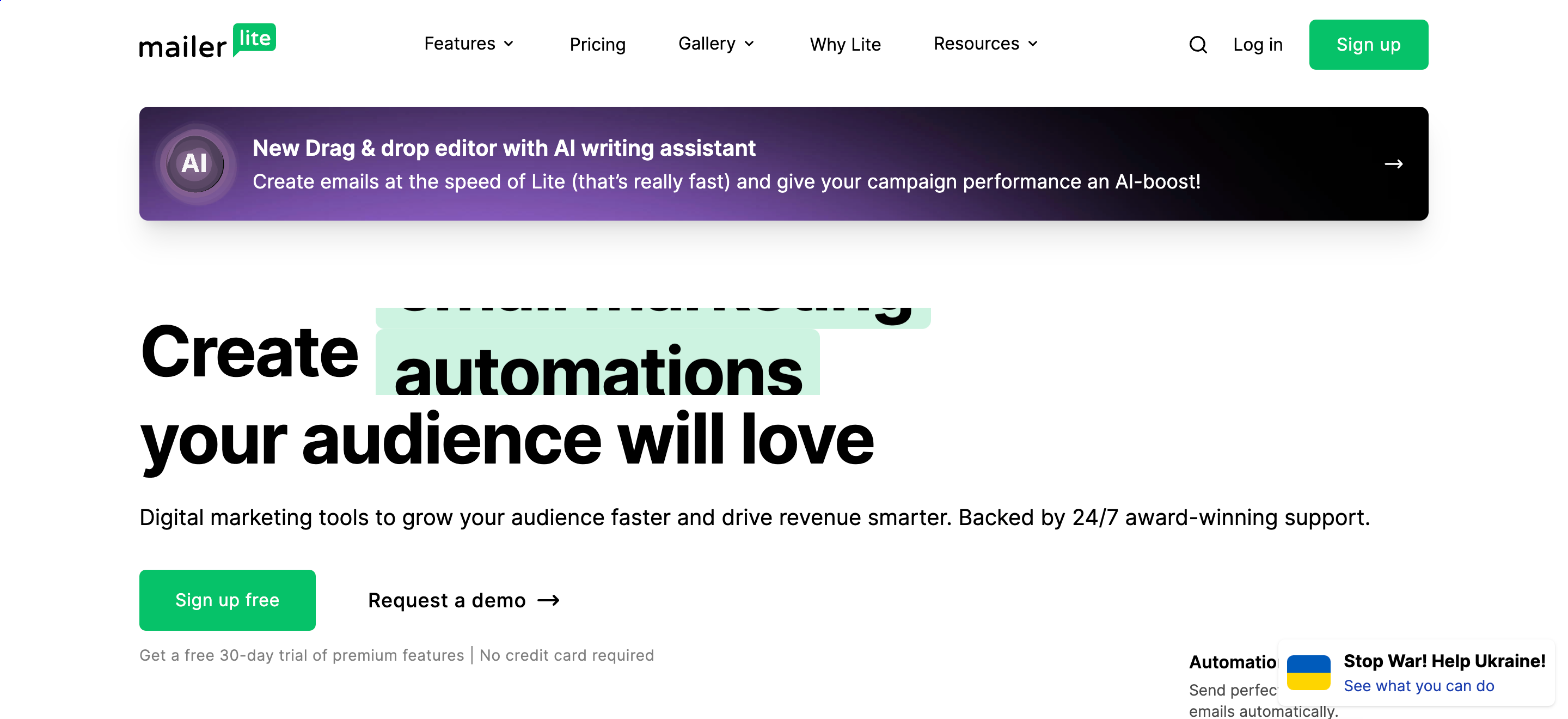1568x719 pixels.
Task: Click the green Sign up button
Action: (x=1368, y=45)
